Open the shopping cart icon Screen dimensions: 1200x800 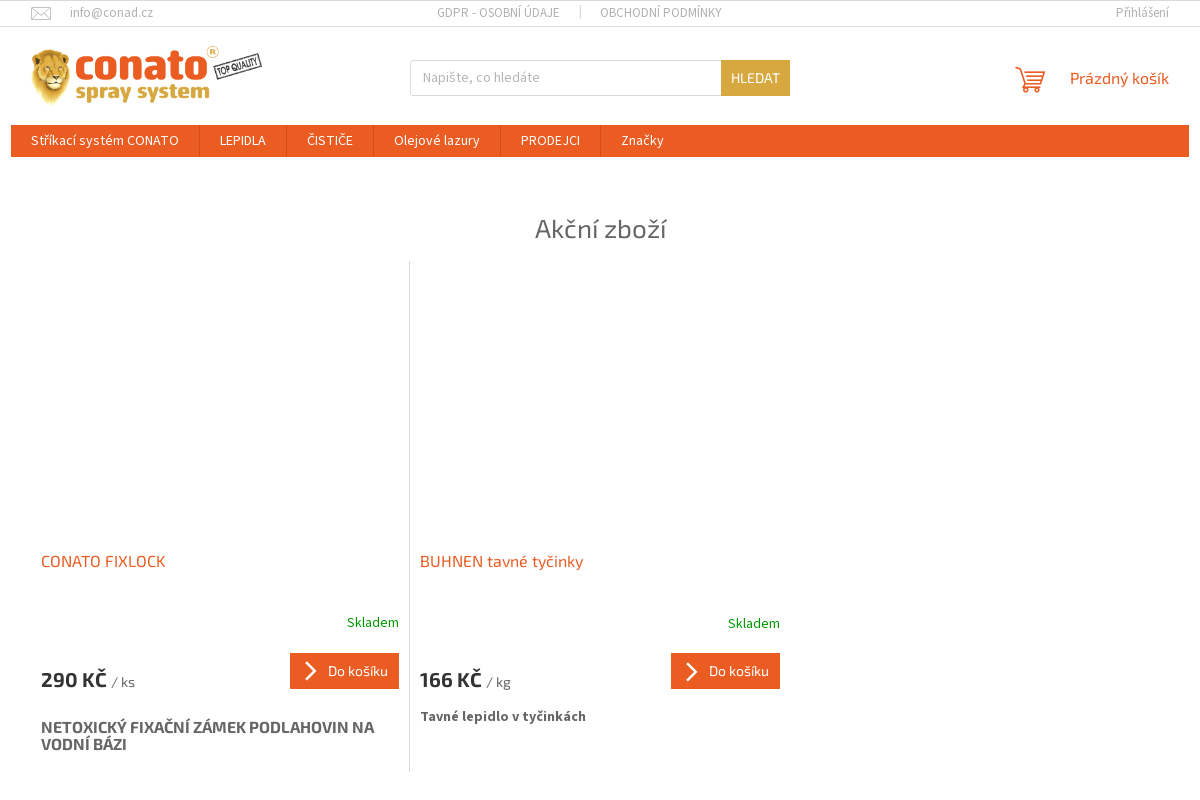pos(1030,79)
